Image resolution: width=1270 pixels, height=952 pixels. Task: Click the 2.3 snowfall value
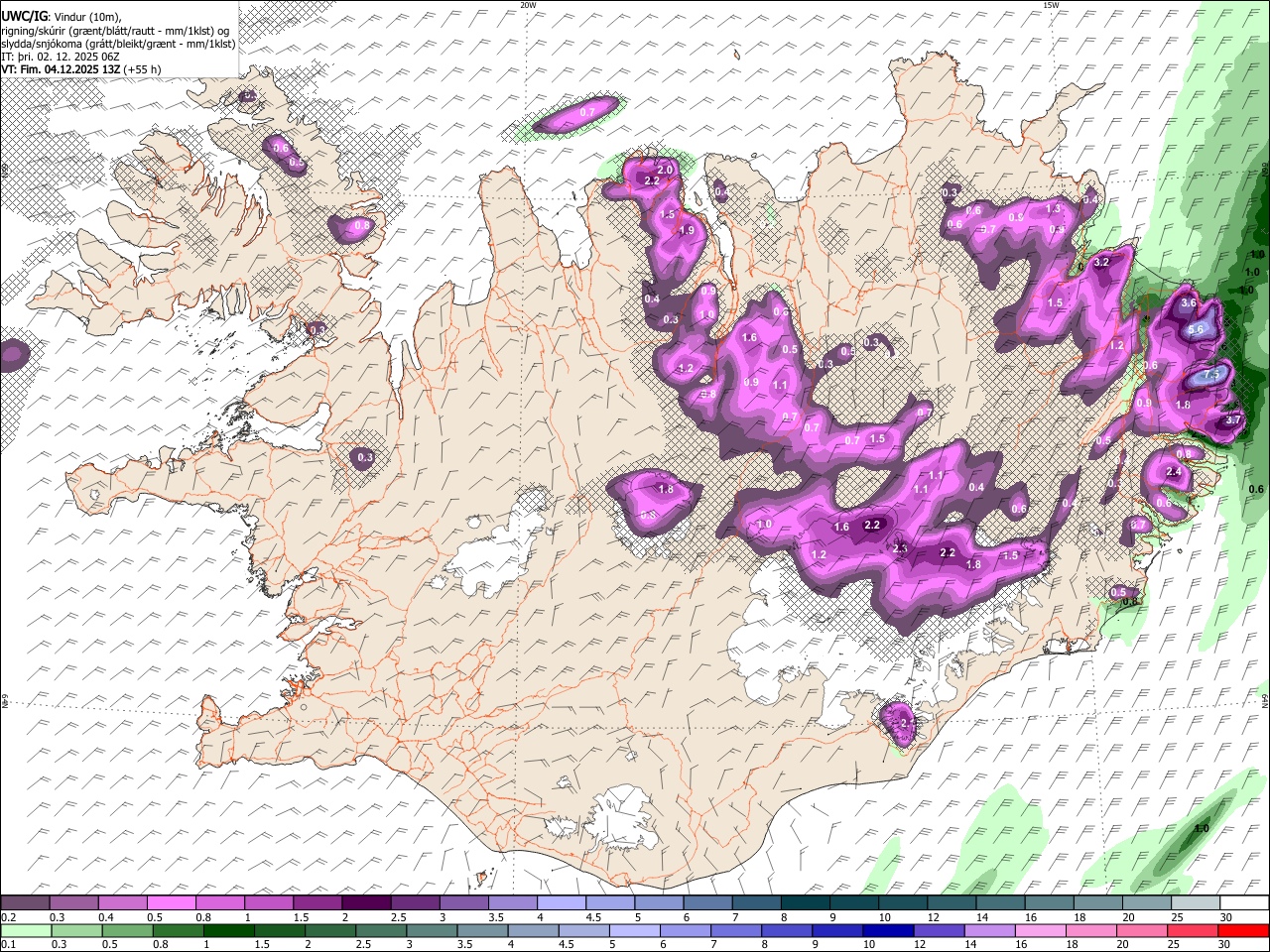point(900,548)
